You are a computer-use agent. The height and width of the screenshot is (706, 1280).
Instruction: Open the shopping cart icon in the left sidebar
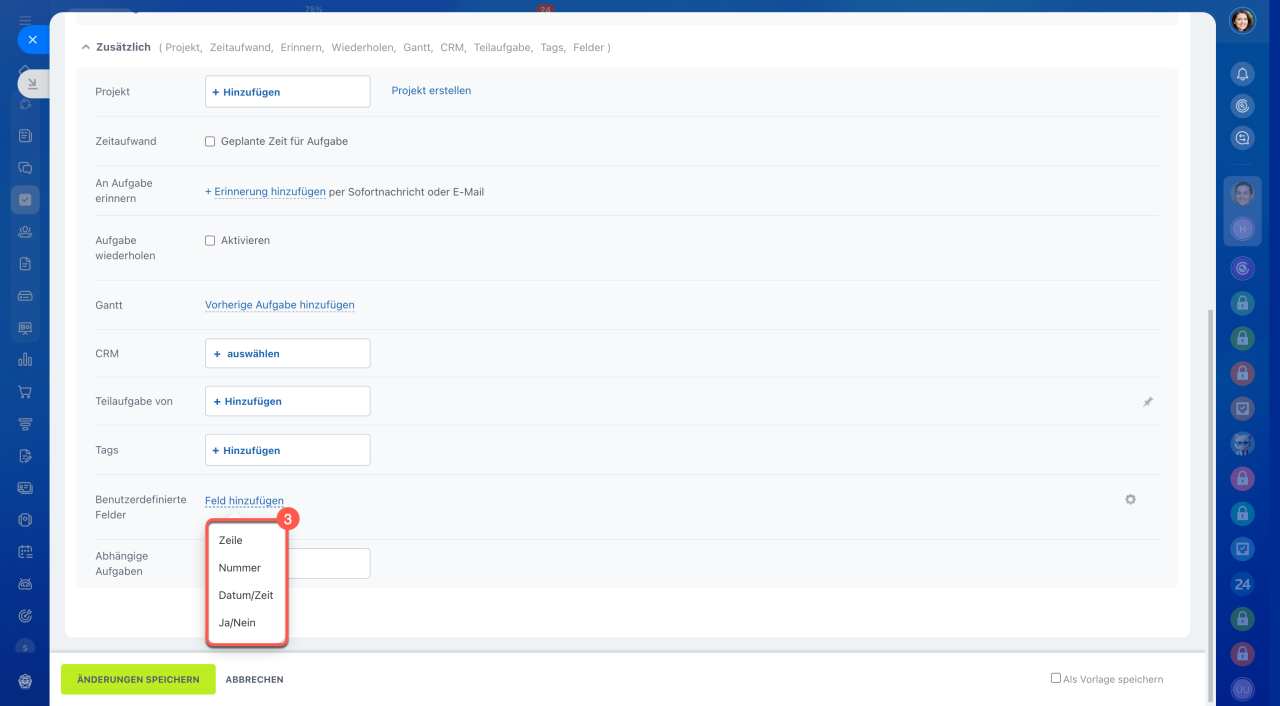tap(25, 392)
